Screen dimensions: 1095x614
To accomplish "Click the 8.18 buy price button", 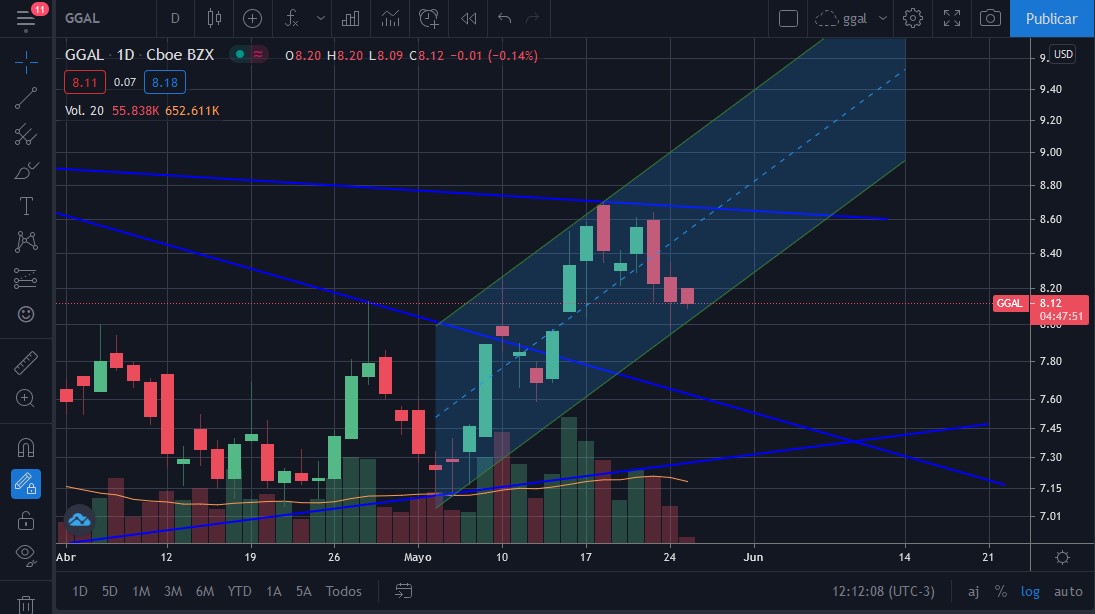I will 165,82.
